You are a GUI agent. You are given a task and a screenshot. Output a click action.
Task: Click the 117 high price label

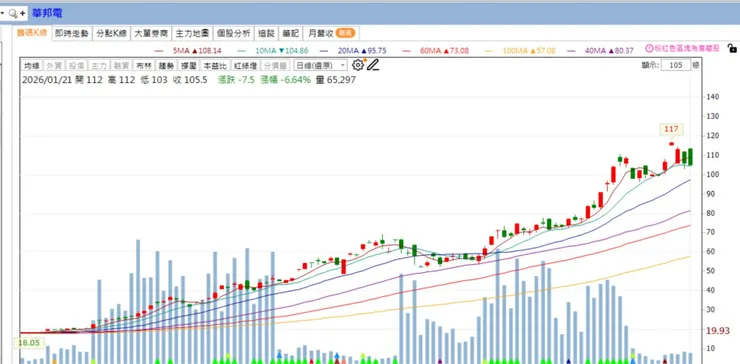(671, 129)
